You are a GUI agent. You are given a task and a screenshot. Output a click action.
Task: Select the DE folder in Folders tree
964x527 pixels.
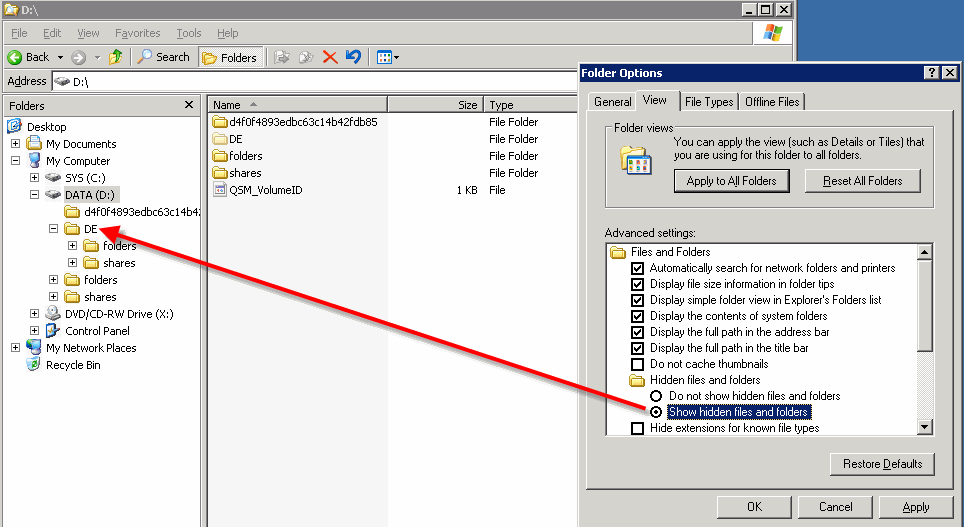click(90, 229)
